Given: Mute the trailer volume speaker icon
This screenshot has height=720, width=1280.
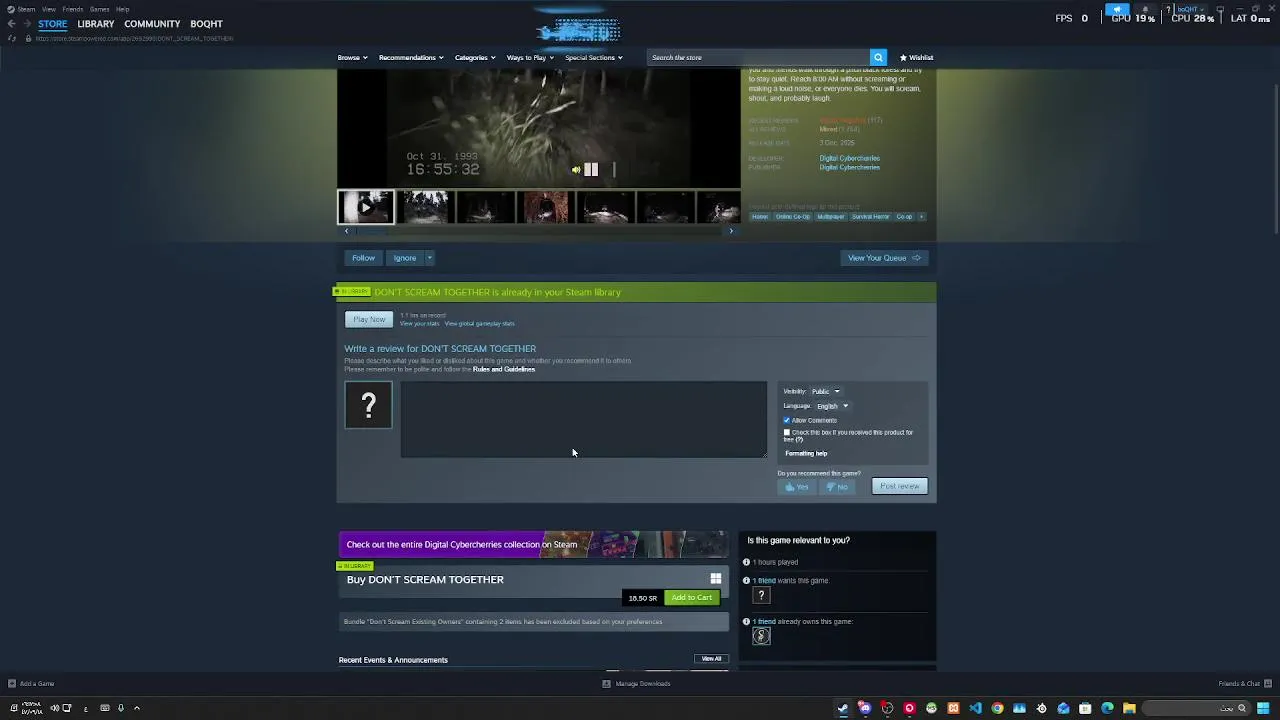Looking at the screenshot, I should click(x=576, y=170).
